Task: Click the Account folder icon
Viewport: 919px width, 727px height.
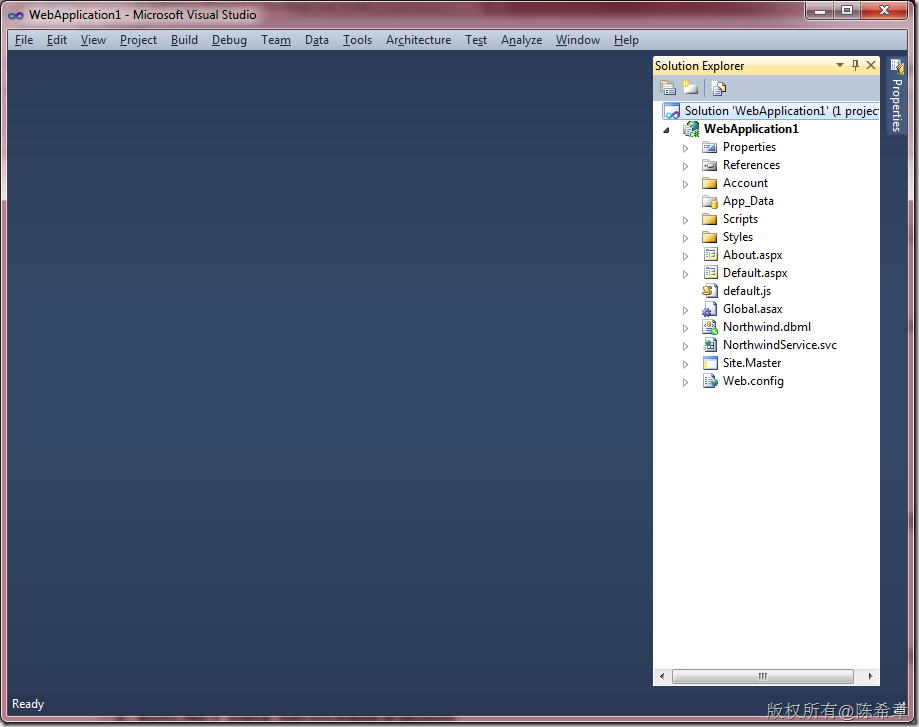Action: pos(710,183)
